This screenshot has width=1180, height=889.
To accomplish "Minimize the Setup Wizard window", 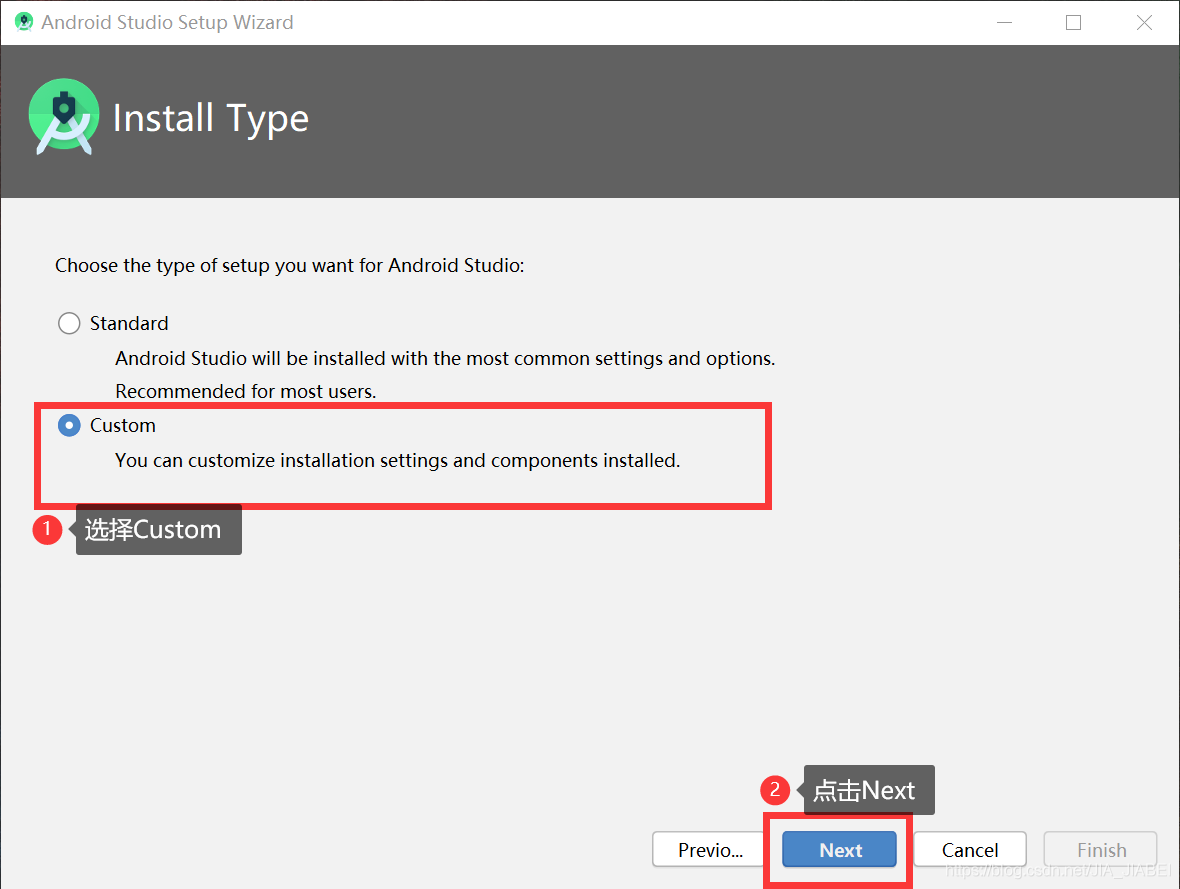I will point(1004,23).
